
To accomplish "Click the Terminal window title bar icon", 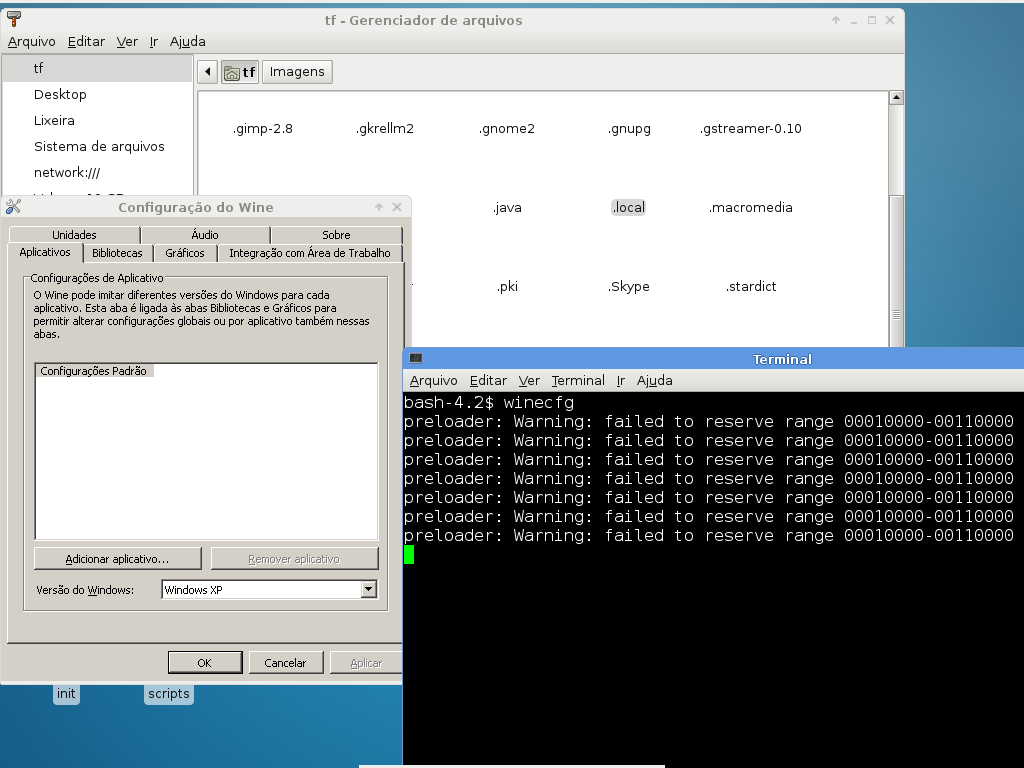I will coord(416,359).
